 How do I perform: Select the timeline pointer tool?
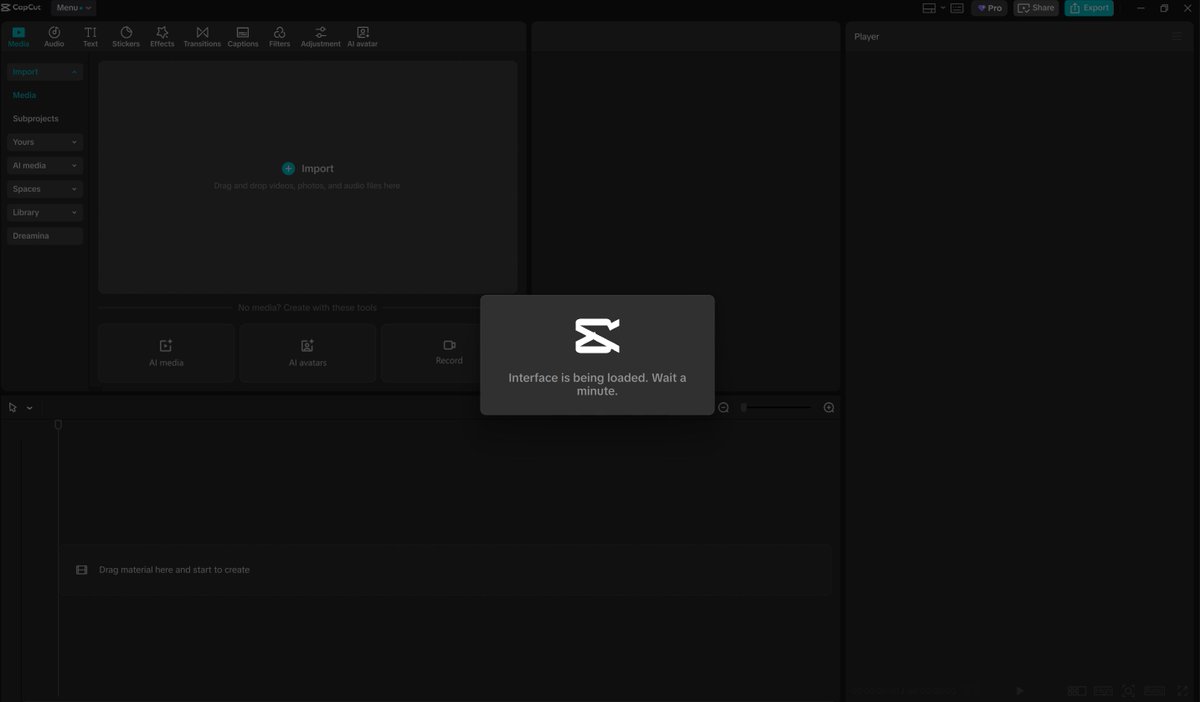[x=13, y=408]
